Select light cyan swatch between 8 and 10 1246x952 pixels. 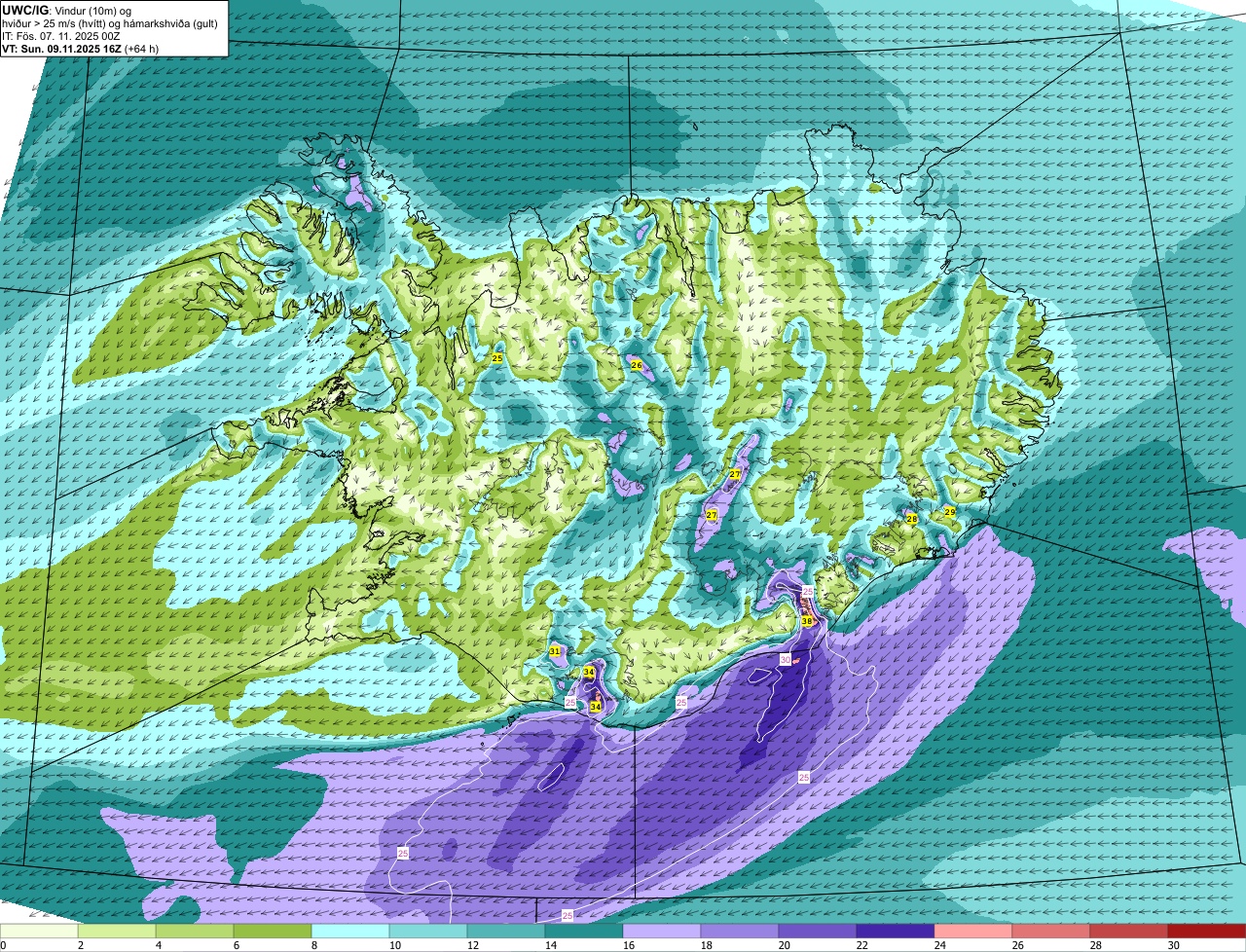pos(350,932)
